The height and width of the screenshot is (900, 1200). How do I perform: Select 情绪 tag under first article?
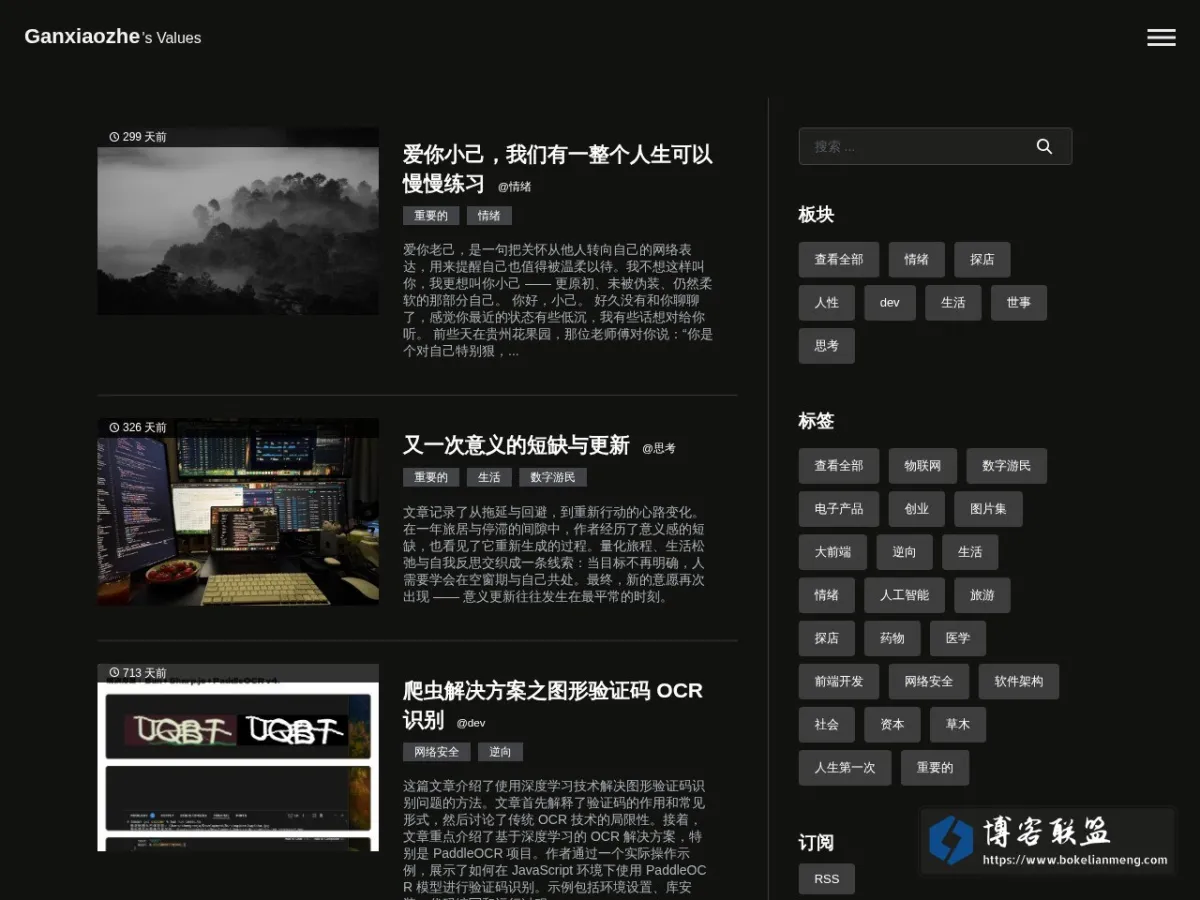[489, 216]
